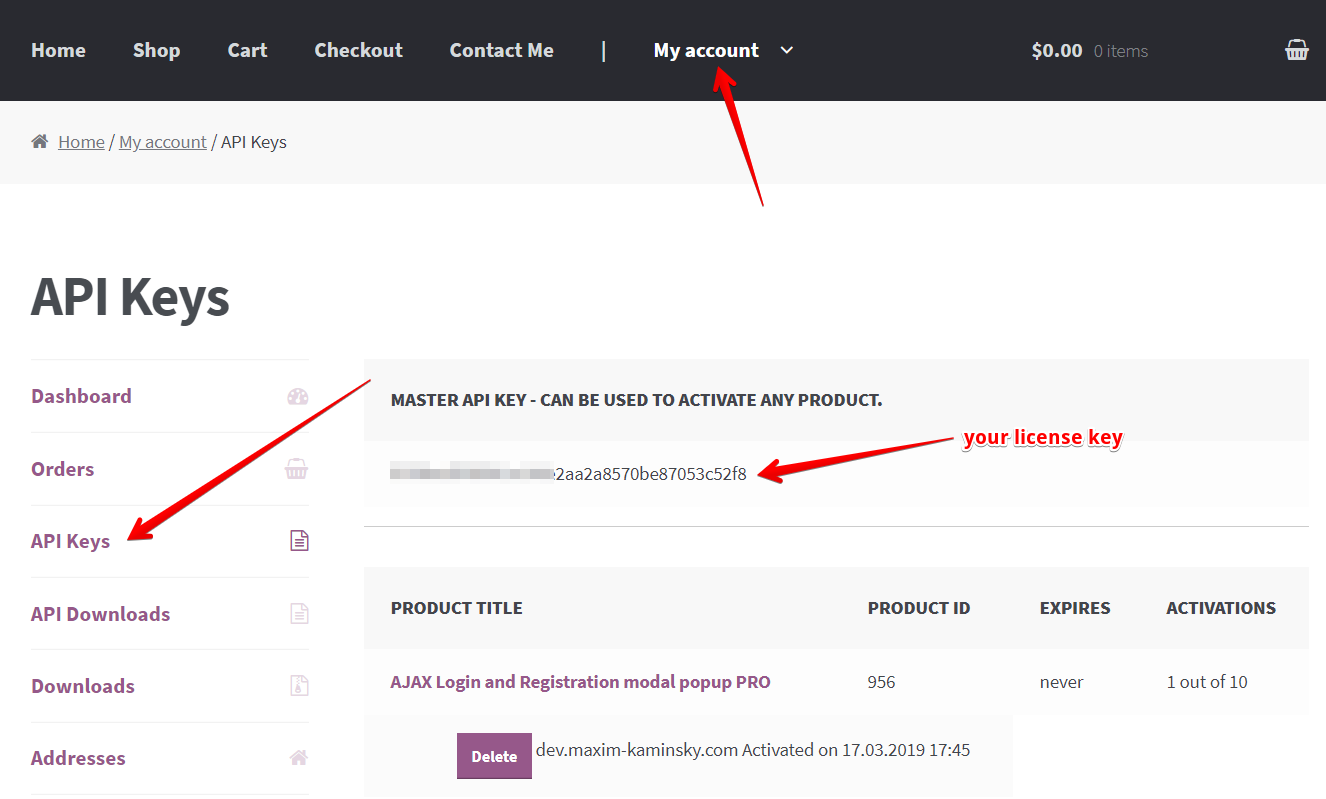1326x799 pixels.
Task: Select Home in the navigation bar
Action: pyautogui.click(x=57, y=50)
